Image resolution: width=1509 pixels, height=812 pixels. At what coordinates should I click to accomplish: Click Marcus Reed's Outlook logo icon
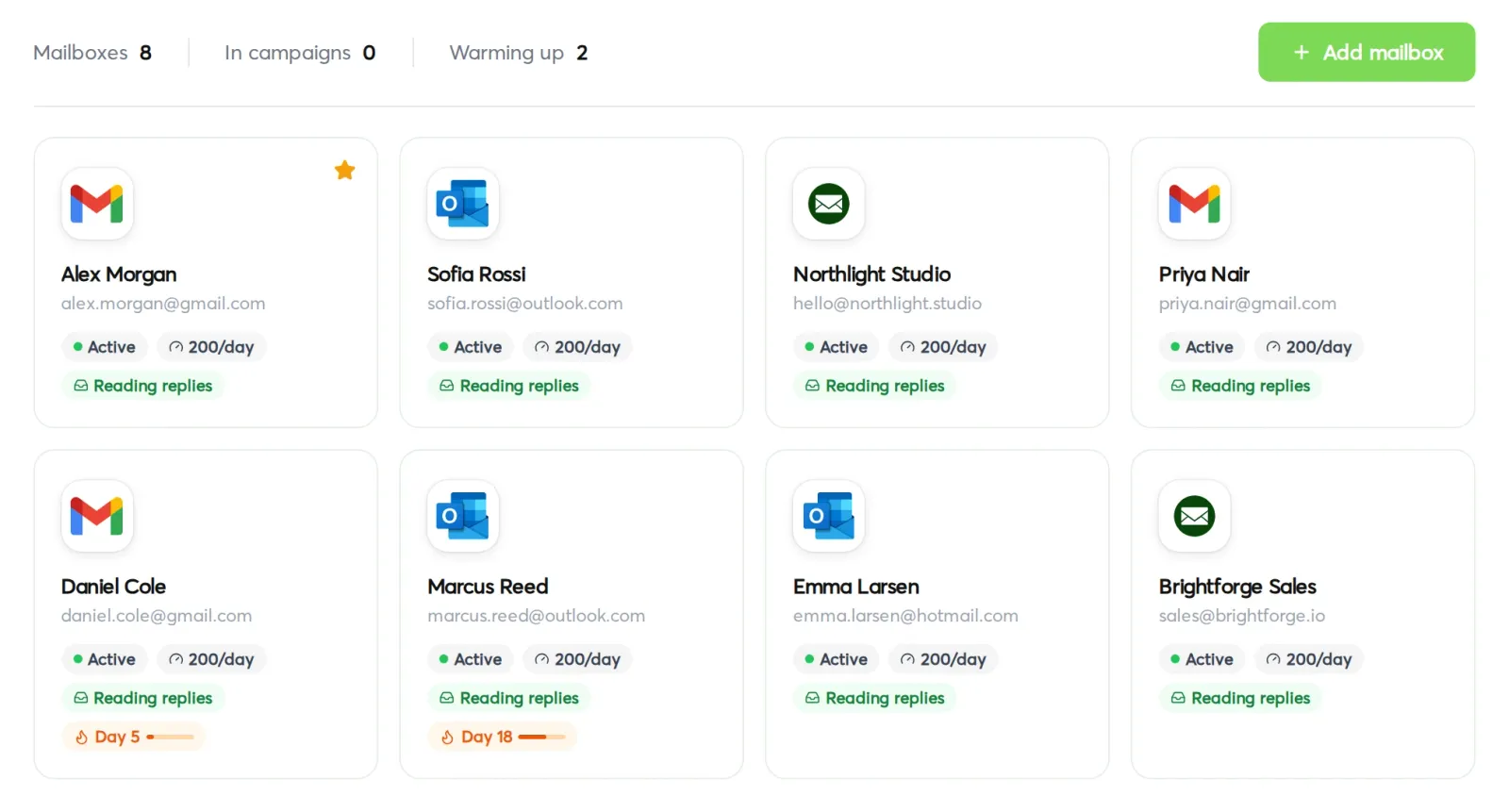pyautogui.click(x=463, y=516)
